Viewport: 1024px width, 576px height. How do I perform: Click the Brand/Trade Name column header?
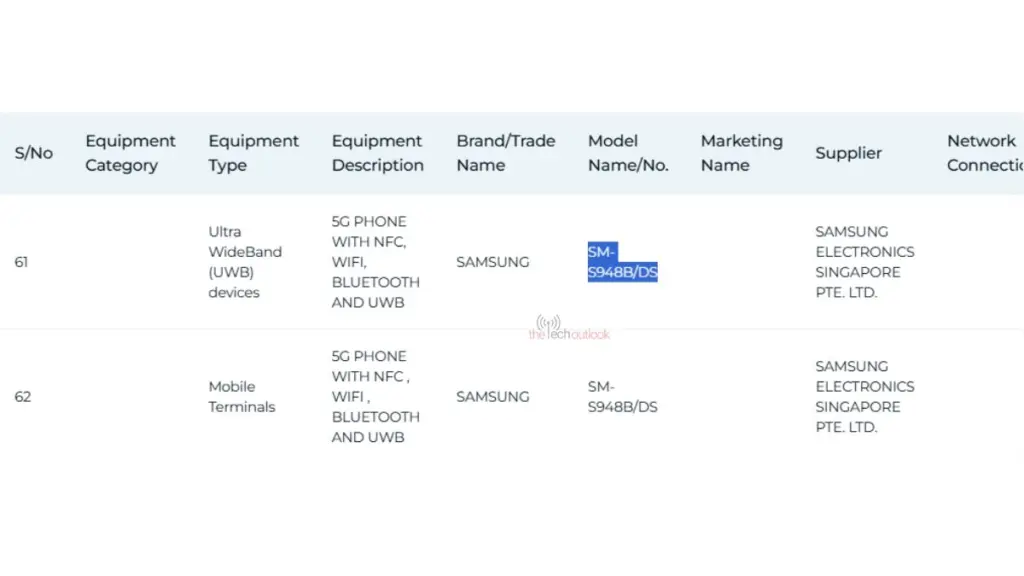tap(505, 153)
